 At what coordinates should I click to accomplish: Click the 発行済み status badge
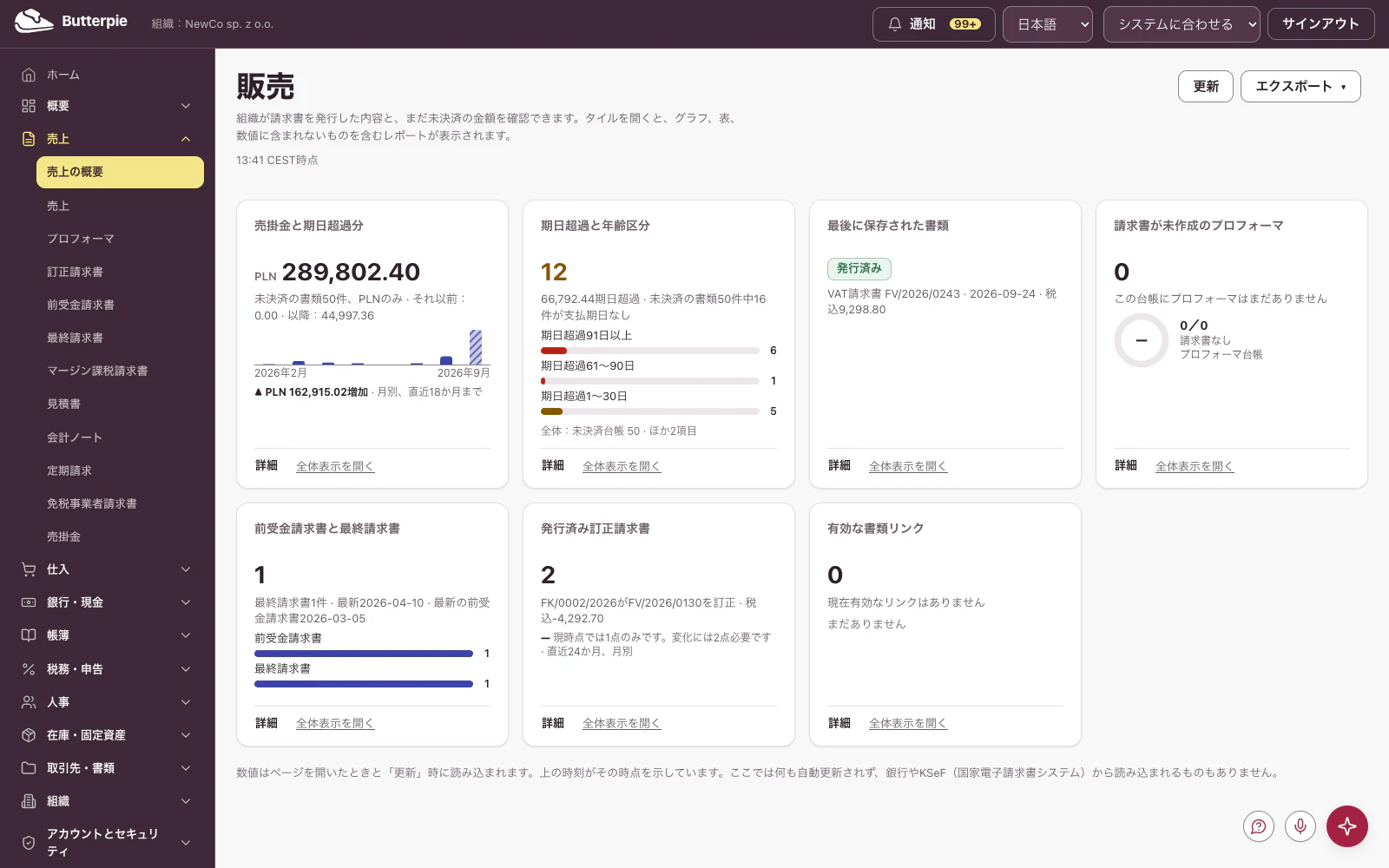[859, 269]
